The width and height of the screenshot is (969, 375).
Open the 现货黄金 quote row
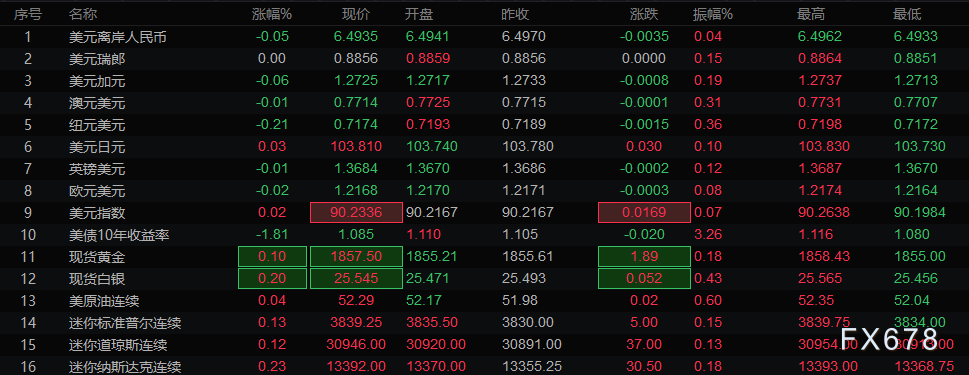pyautogui.click(x=484, y=256)
